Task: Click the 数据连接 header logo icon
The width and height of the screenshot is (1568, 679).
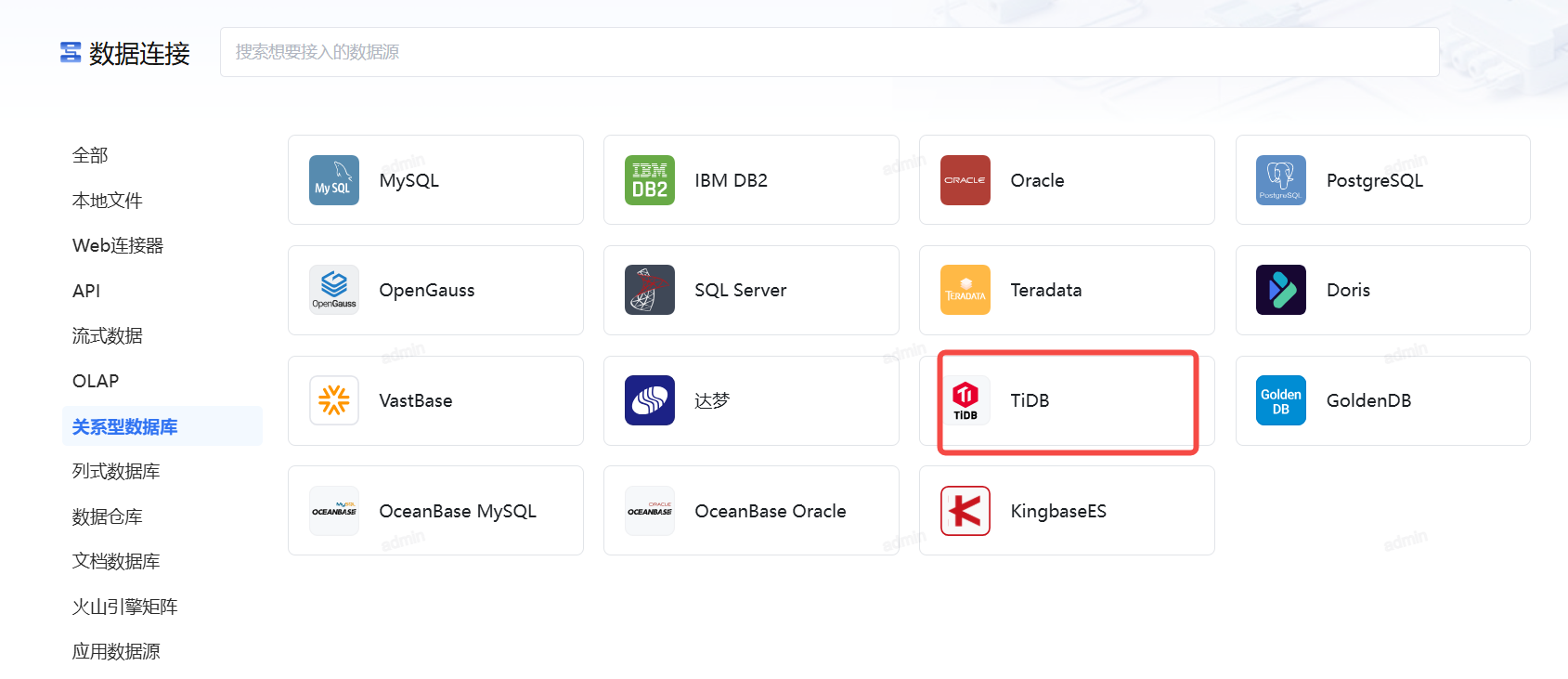Action: (71, 53)
